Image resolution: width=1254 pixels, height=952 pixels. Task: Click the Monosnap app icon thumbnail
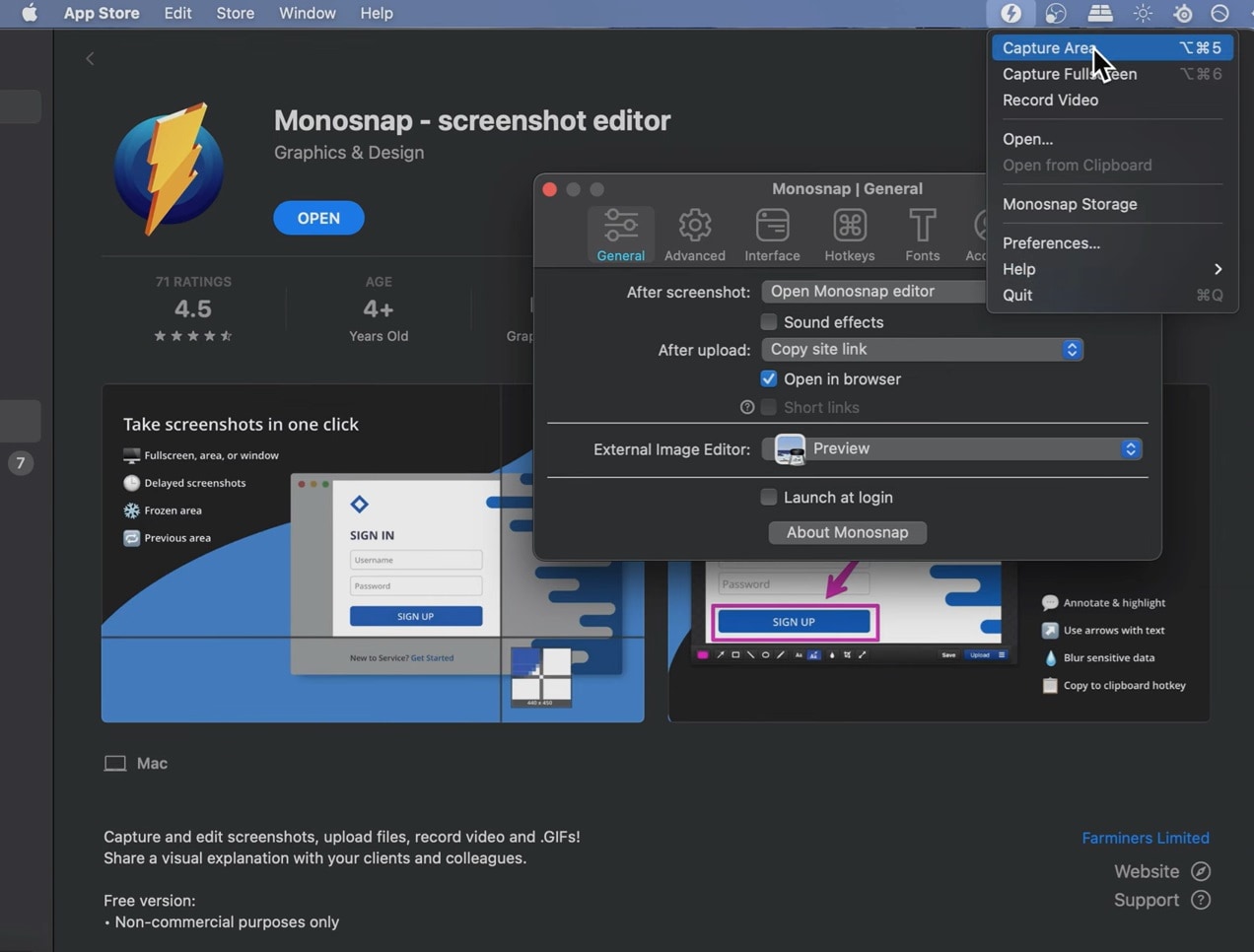coord(169,168)
